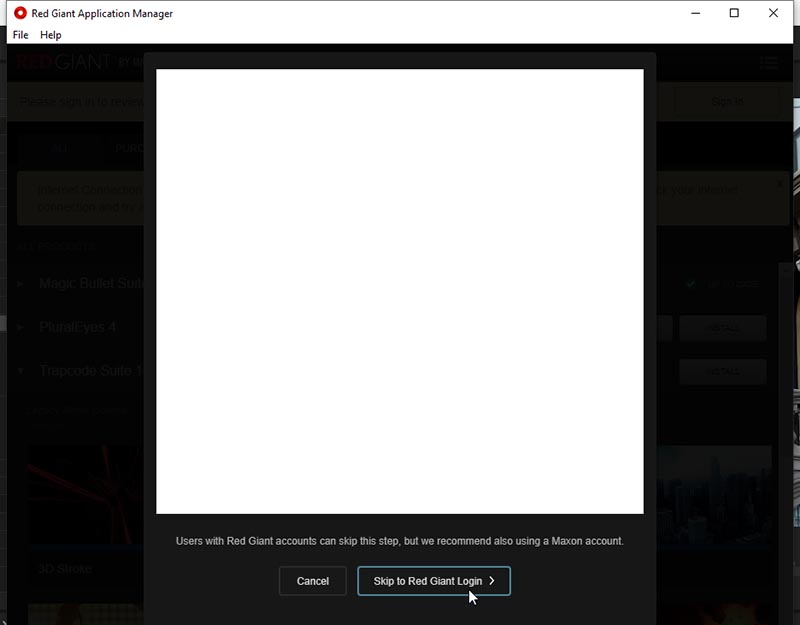Dismiss the internet connection warning banner

tap(780, 184)
